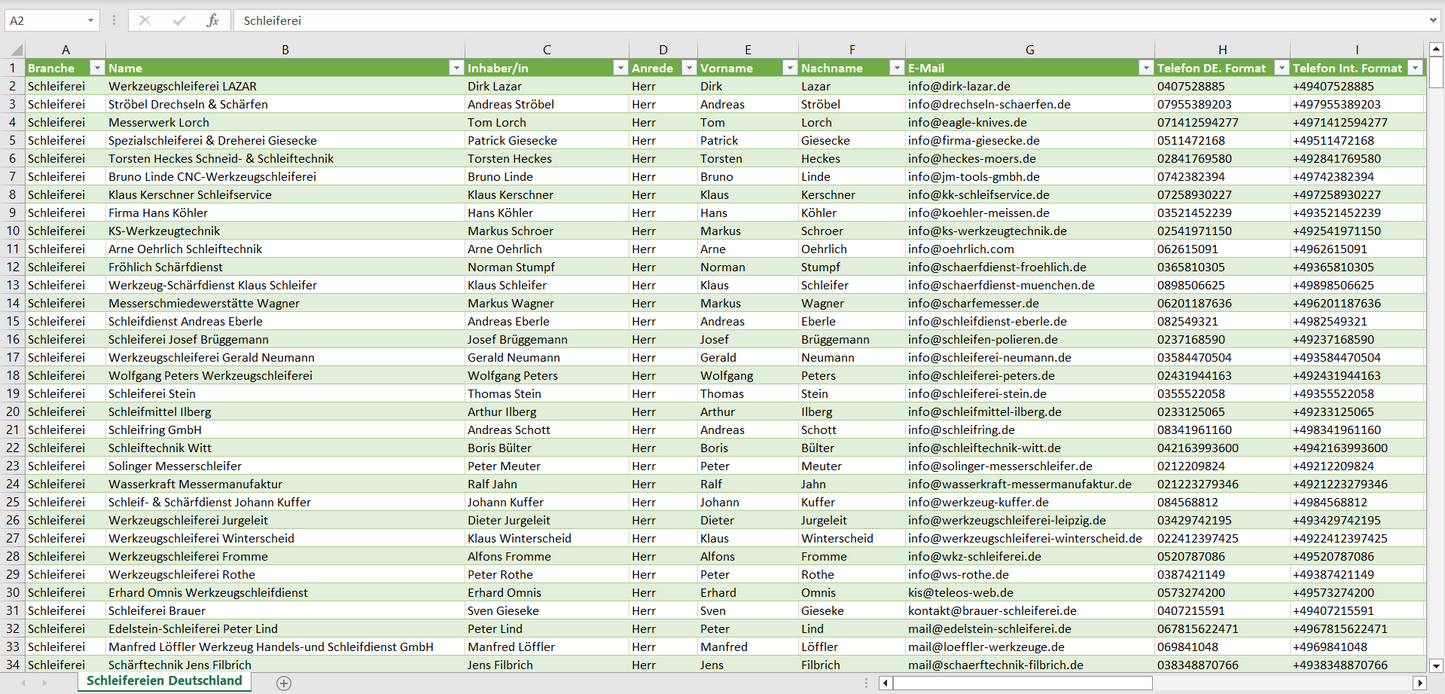This screenshot has height=694, width=1445.
Task: Open the Branche column filter dropdown
Action: point(97,68)
